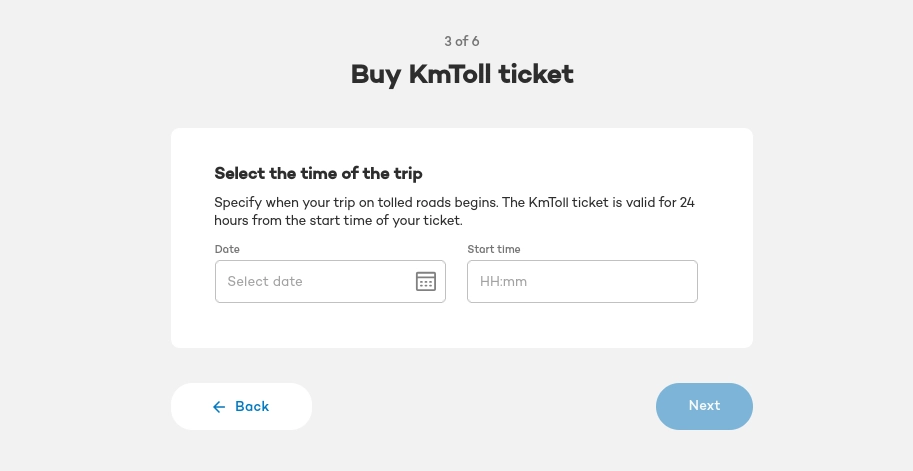Click the "Date" field label

[x=227, y=249]
